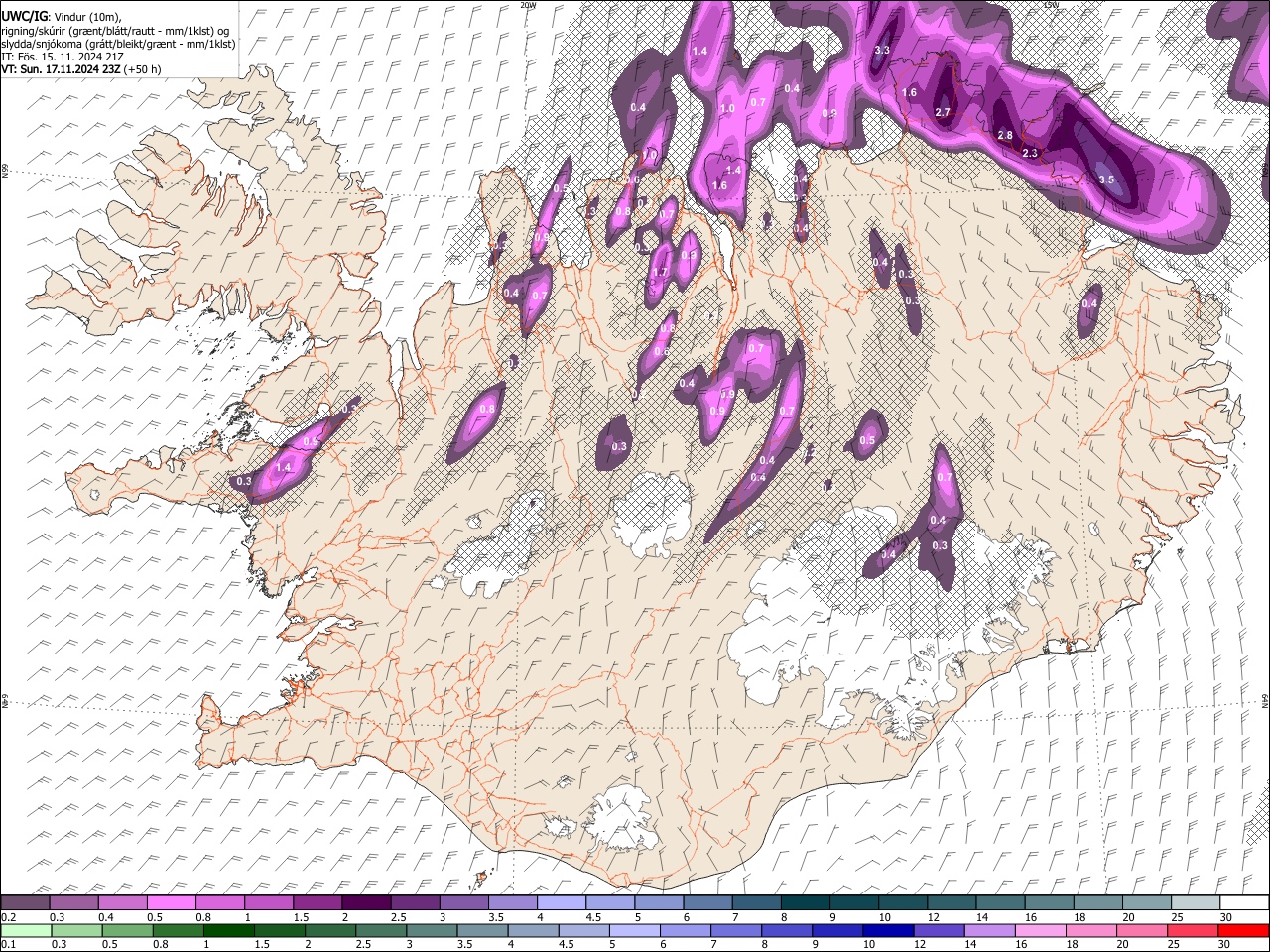This screenshot has width=1270, height=952.
Task: Click the 2.8 precipitation value label
Action: (x=1005, y=135)
